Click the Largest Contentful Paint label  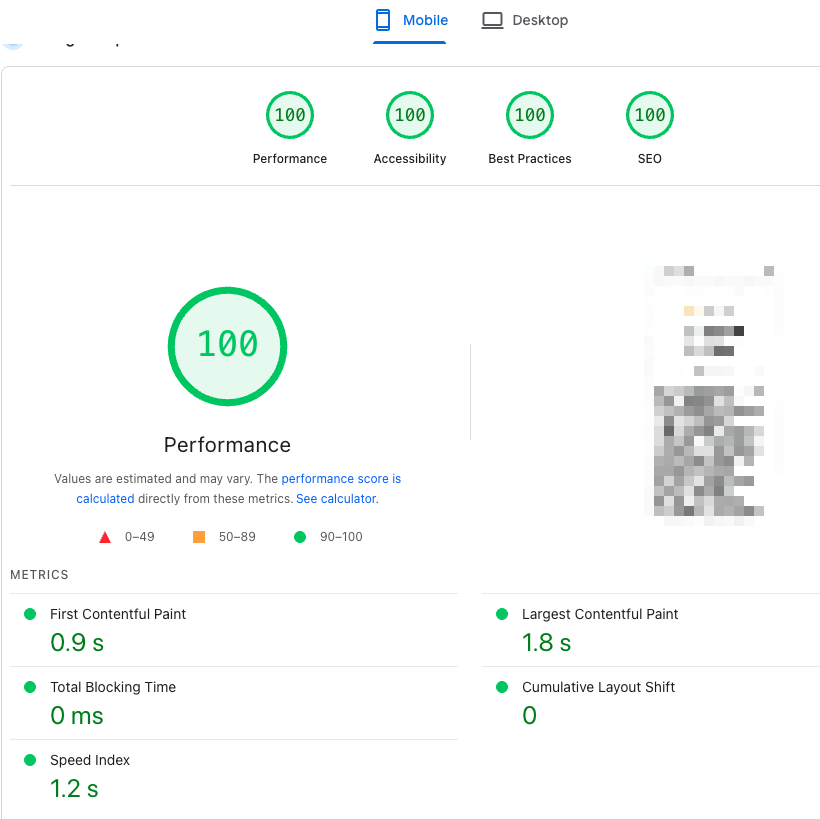pyautogui.click(x=600, y=614)
